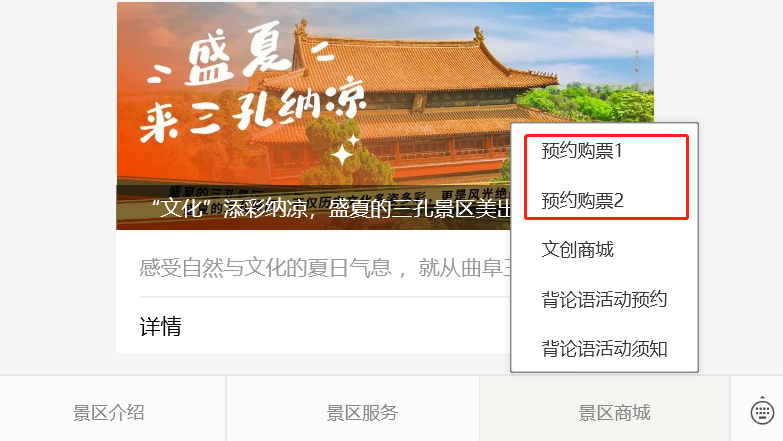783x441 pixels.
Task: Open 背论语活动须知 from the popup menu
Action: [x=604, y=349]
